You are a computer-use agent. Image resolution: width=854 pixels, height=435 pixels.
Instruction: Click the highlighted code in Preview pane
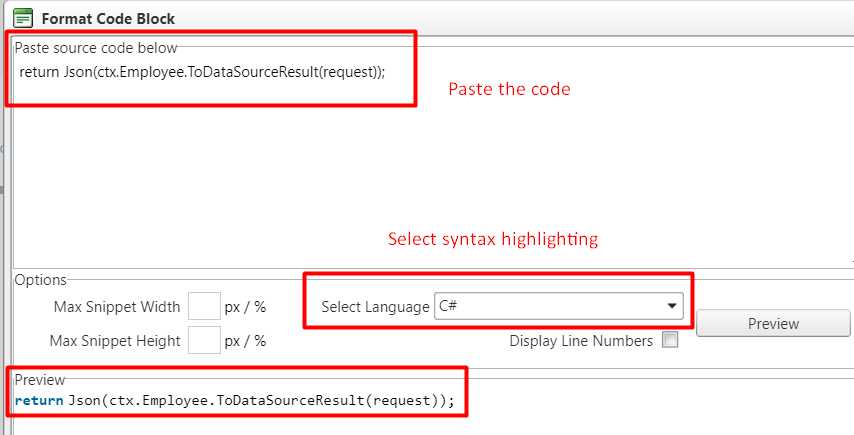[x=260, y=401]
